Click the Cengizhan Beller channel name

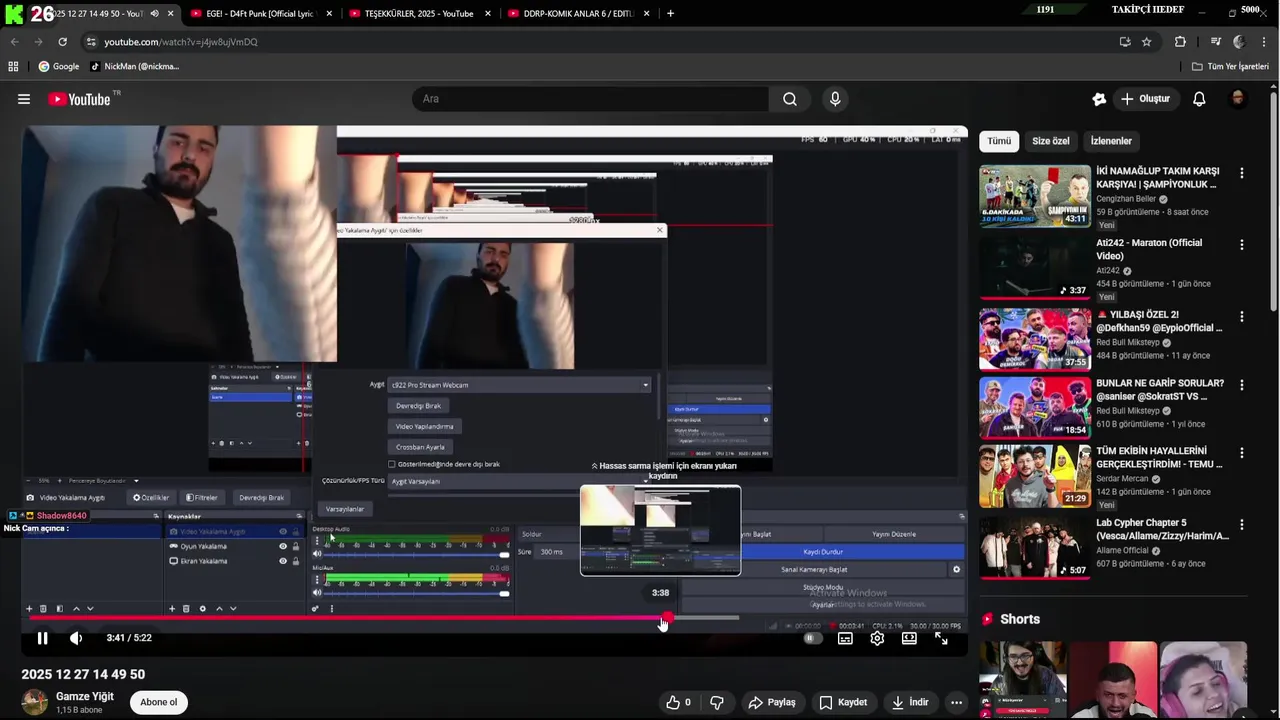(1126, 199)
